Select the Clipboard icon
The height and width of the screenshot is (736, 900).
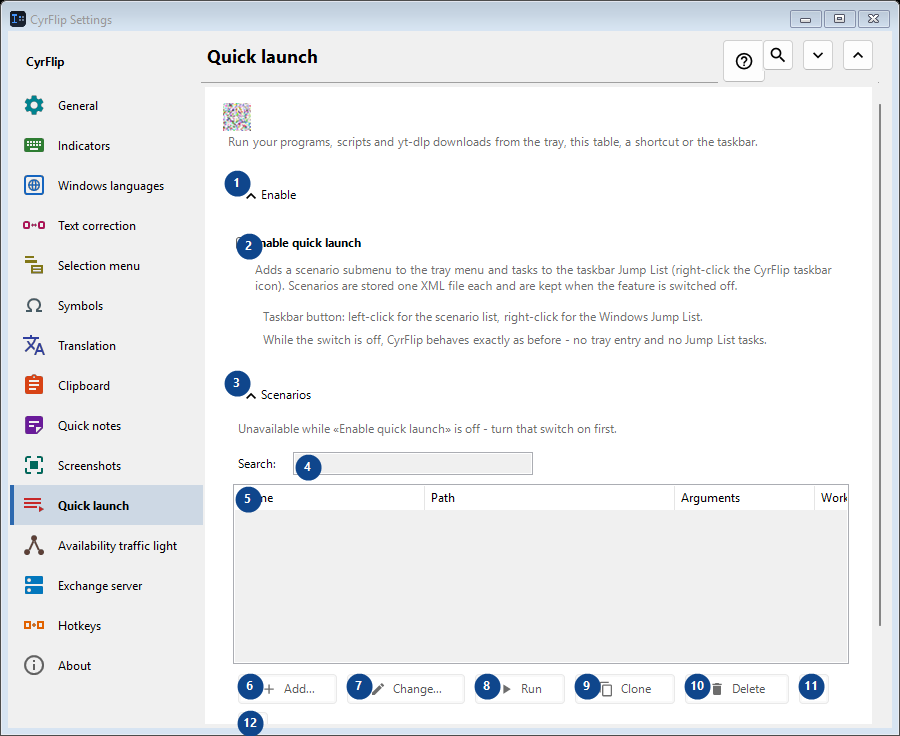click(34, 385)
